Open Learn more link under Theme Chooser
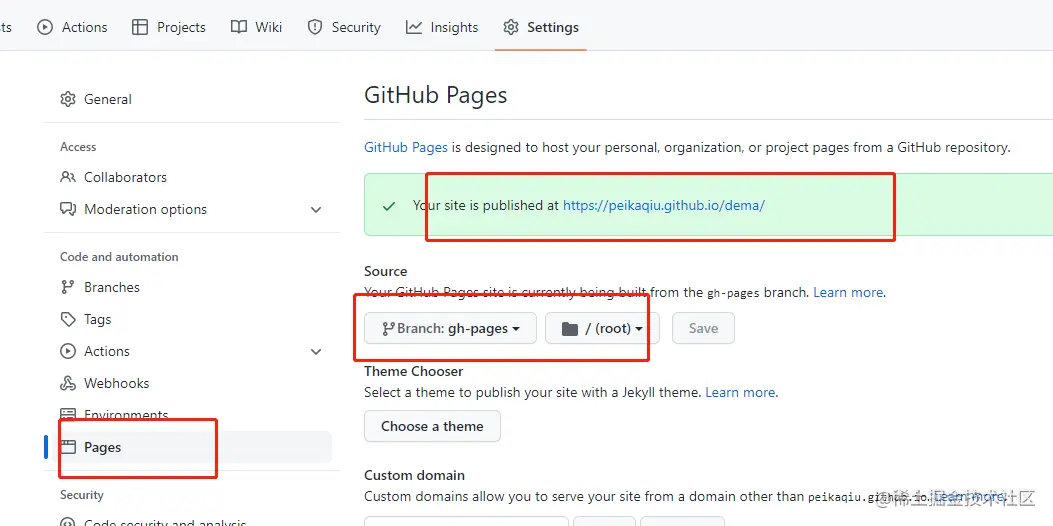 point(740,392)
